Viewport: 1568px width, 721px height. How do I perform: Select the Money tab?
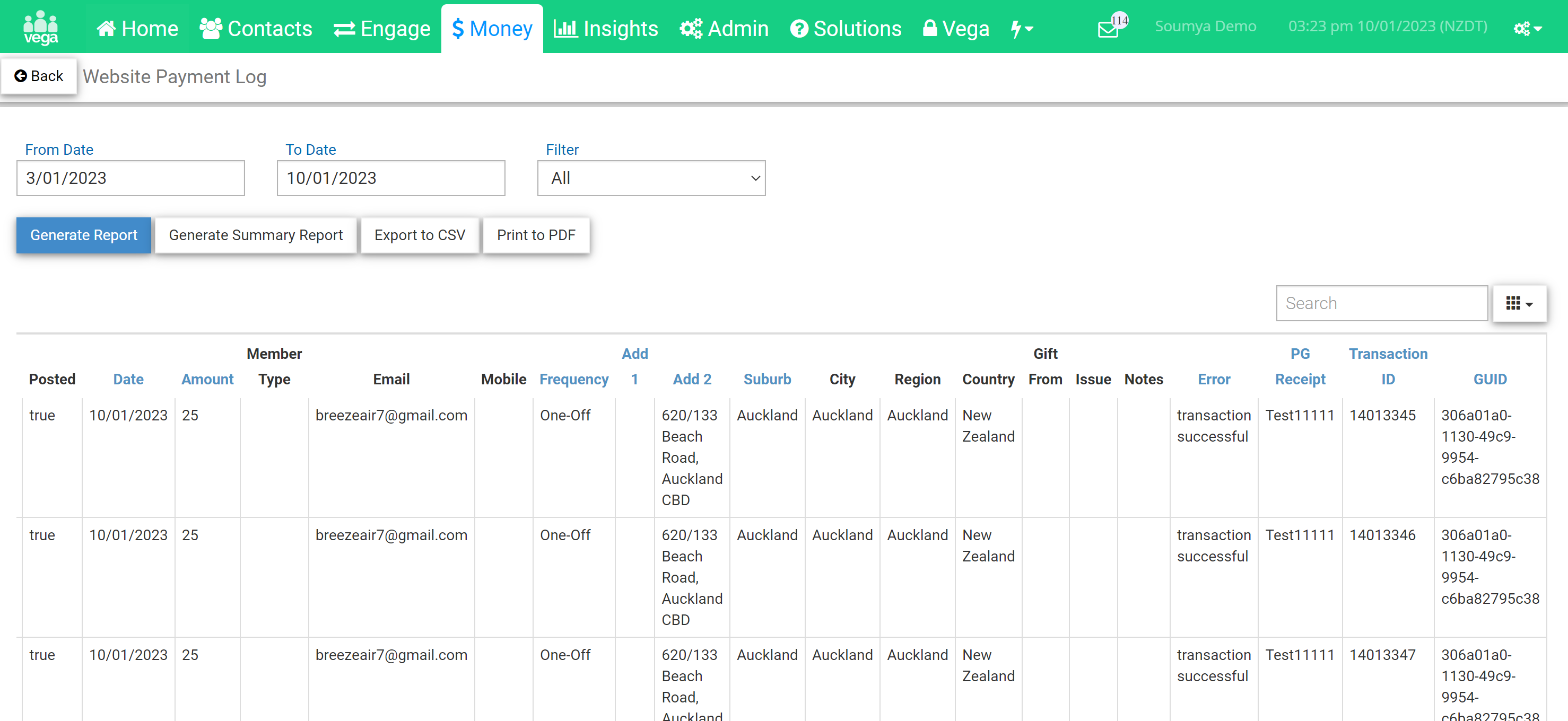(x=492, y=29)
